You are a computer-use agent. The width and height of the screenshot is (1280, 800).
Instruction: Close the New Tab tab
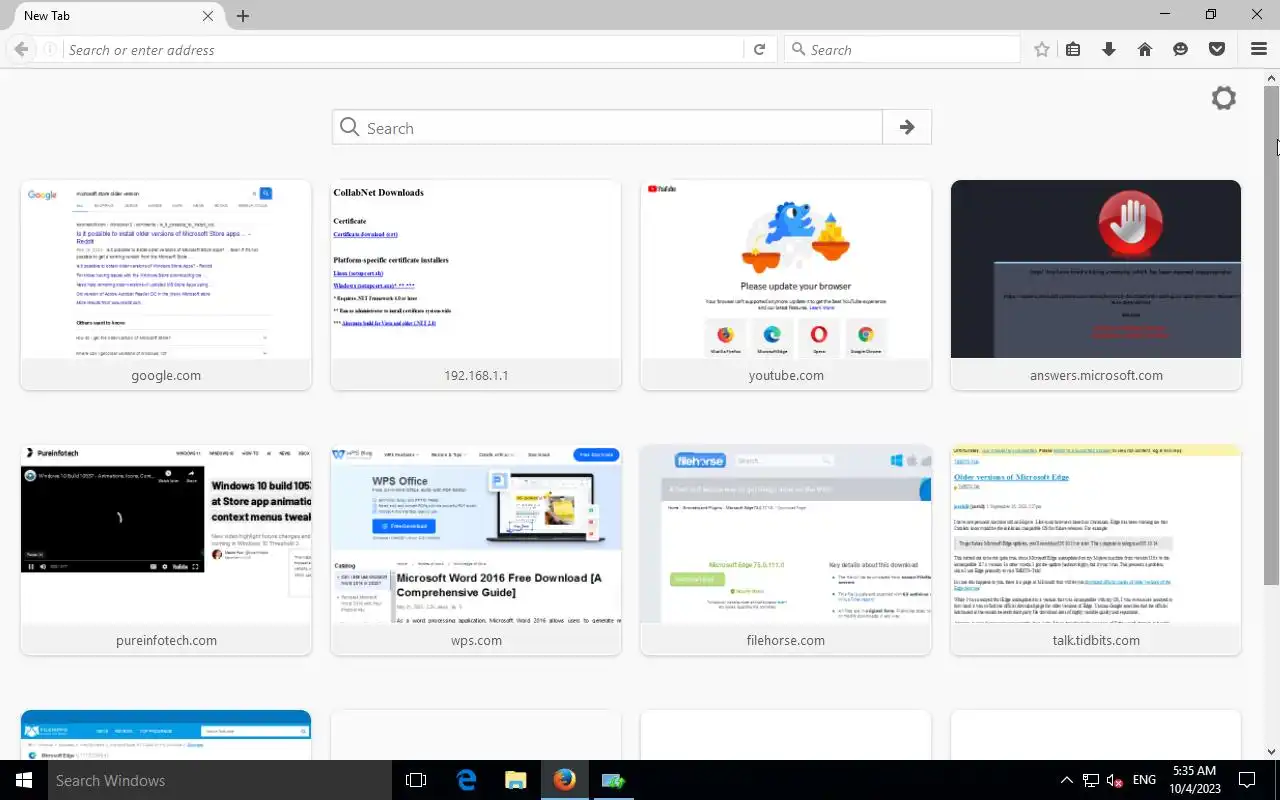coord(208,16)
